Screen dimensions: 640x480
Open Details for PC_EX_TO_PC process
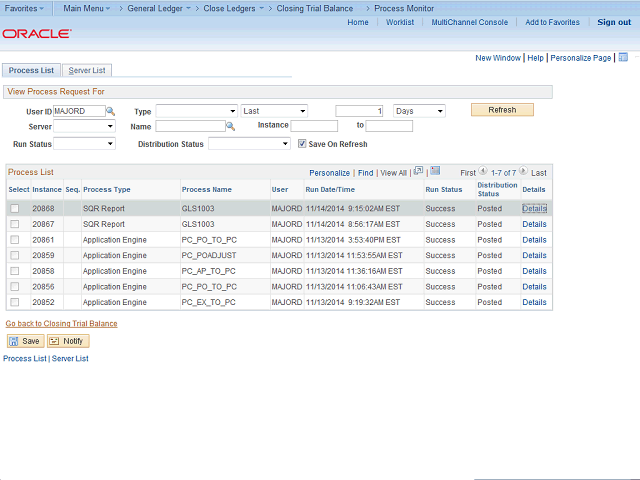click(x=534, y=302)
